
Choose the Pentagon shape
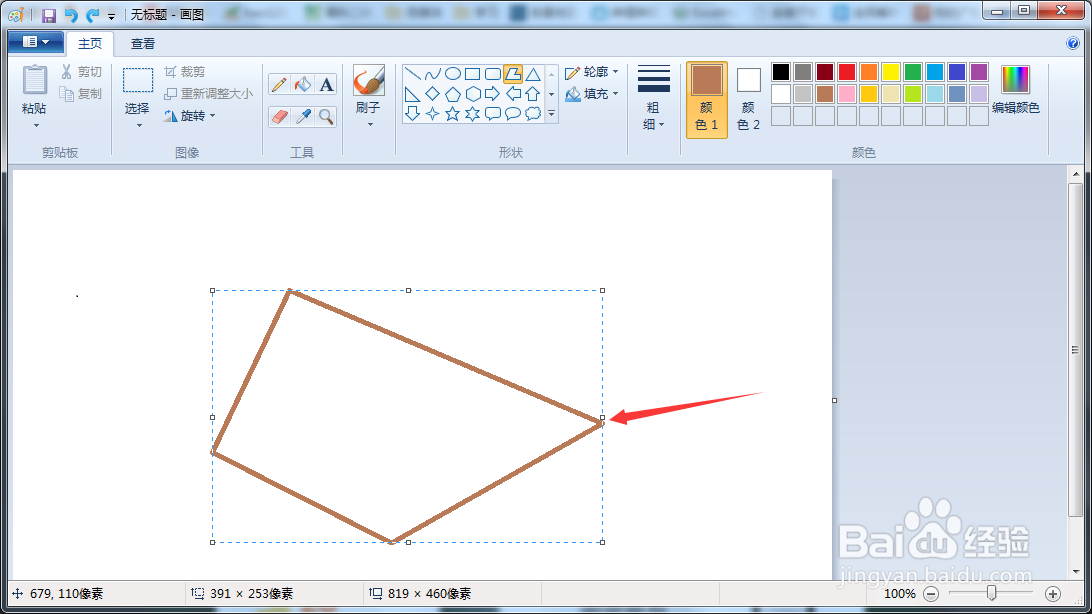tap(453, 94)
